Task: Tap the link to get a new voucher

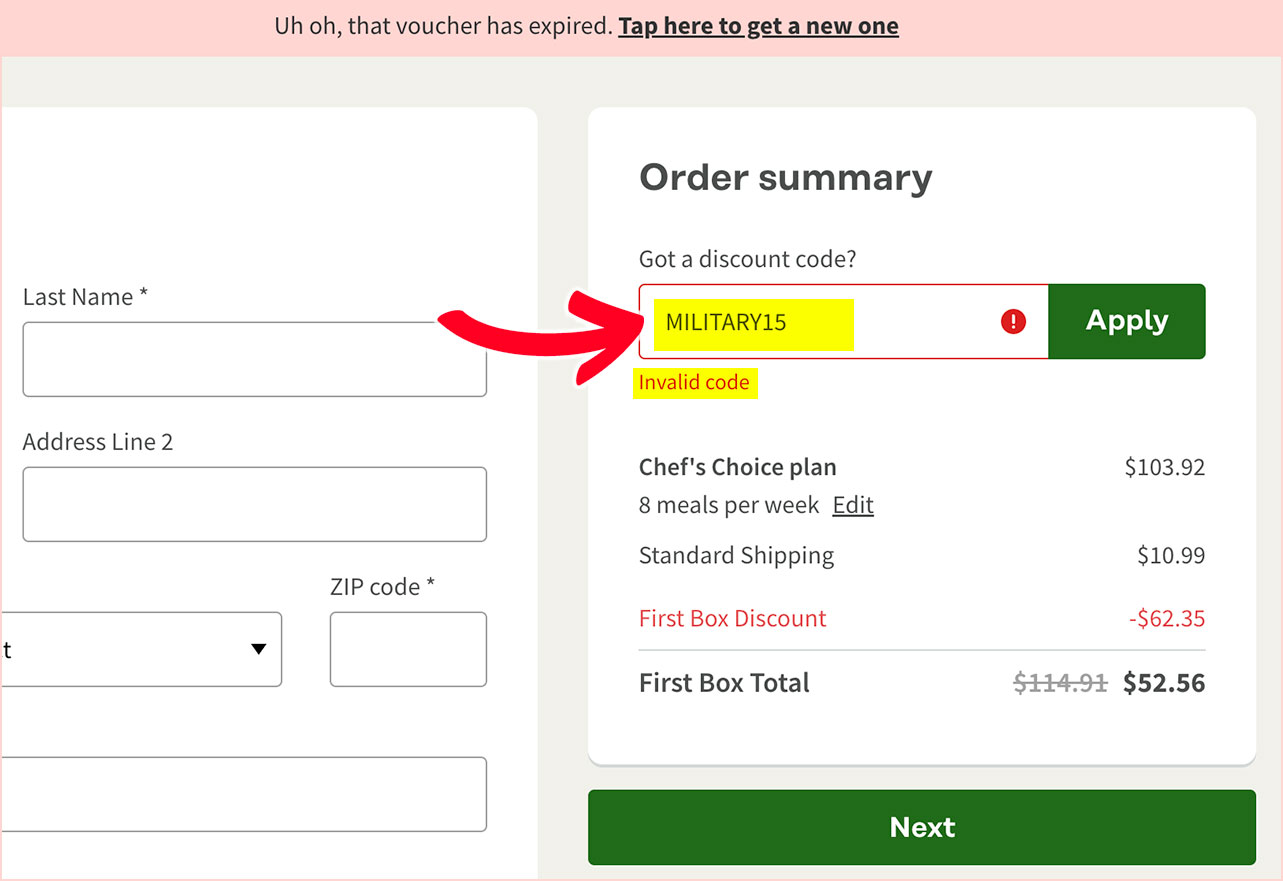Action: click(758, 26)
